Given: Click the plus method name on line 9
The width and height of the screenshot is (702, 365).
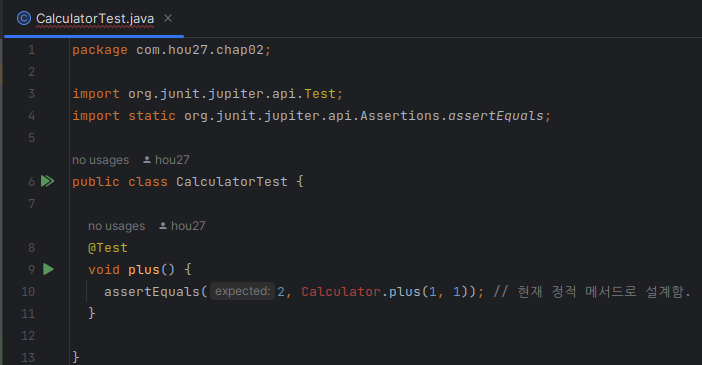Looking at the screenshot, I should (x=144, y=270).
